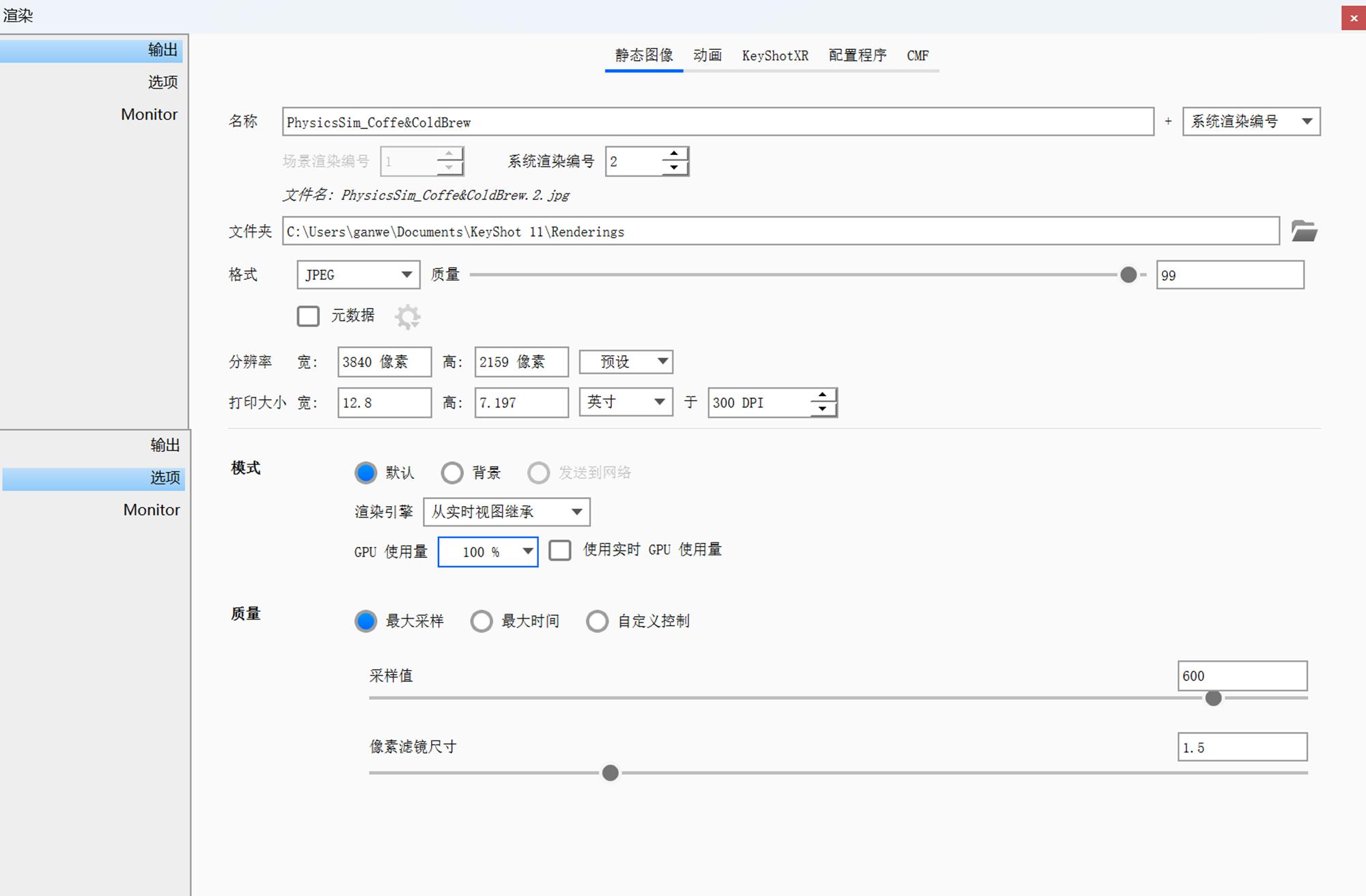Increment 系统渲染编号 with the up arrow

click(673, 154)
